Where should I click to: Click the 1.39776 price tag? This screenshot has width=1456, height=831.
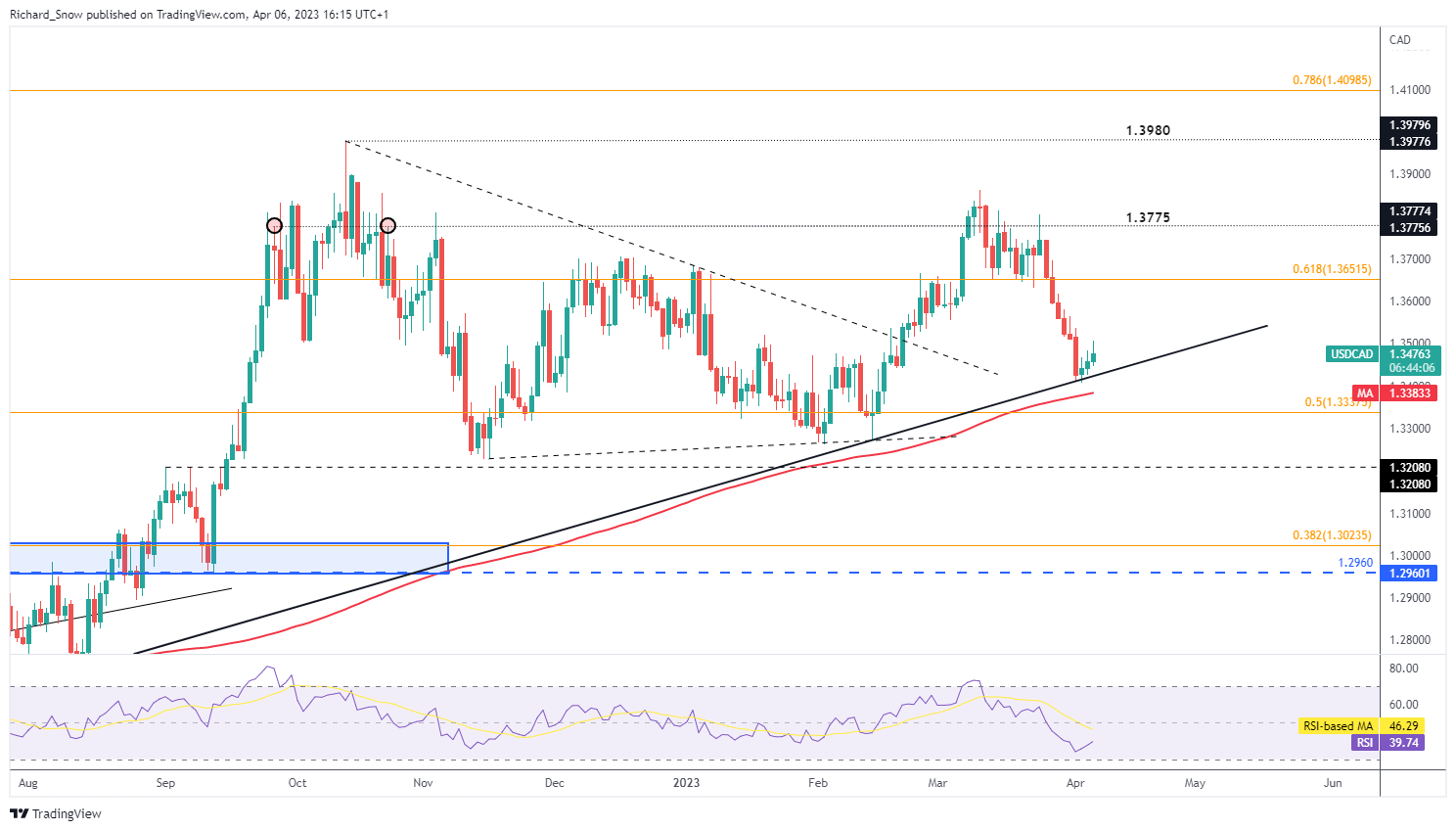pos(1410,142)
